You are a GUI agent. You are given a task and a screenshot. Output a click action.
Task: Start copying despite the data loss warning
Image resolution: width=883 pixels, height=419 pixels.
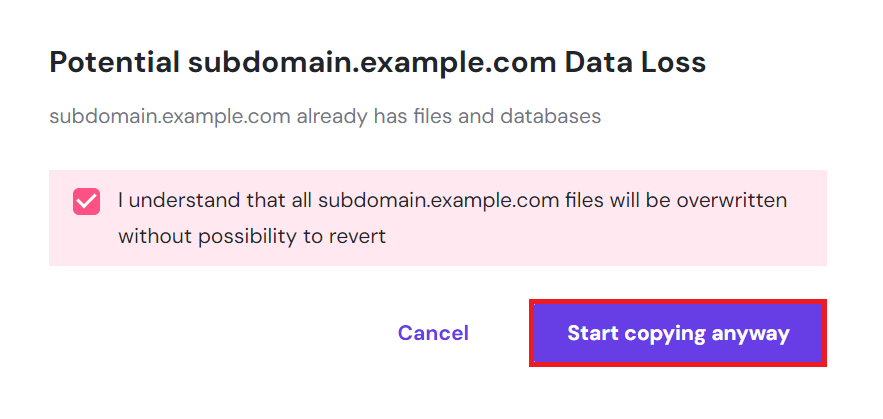(678, 333)
